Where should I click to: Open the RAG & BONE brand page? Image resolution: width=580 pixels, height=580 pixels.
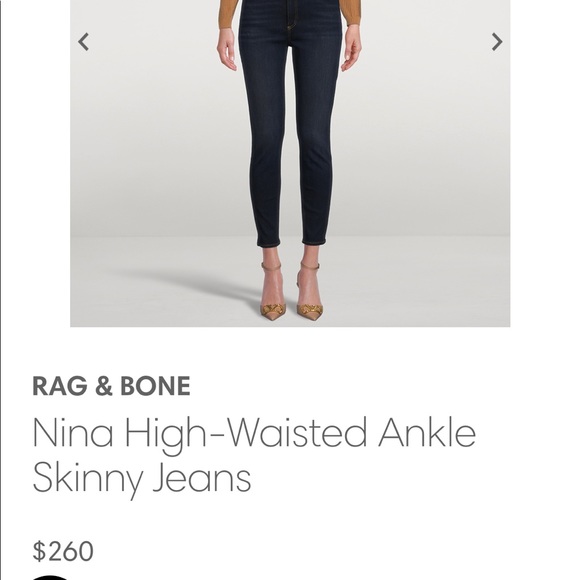click(x=111, y=386)
